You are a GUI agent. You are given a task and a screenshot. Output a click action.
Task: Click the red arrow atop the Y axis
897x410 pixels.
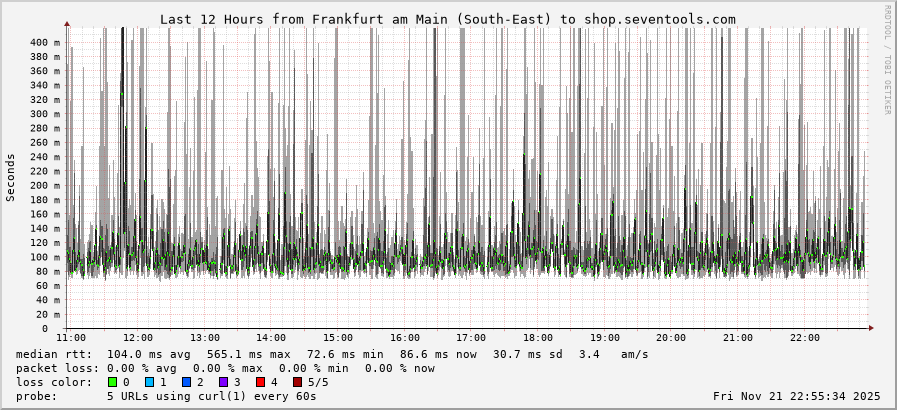click(67, 23)
